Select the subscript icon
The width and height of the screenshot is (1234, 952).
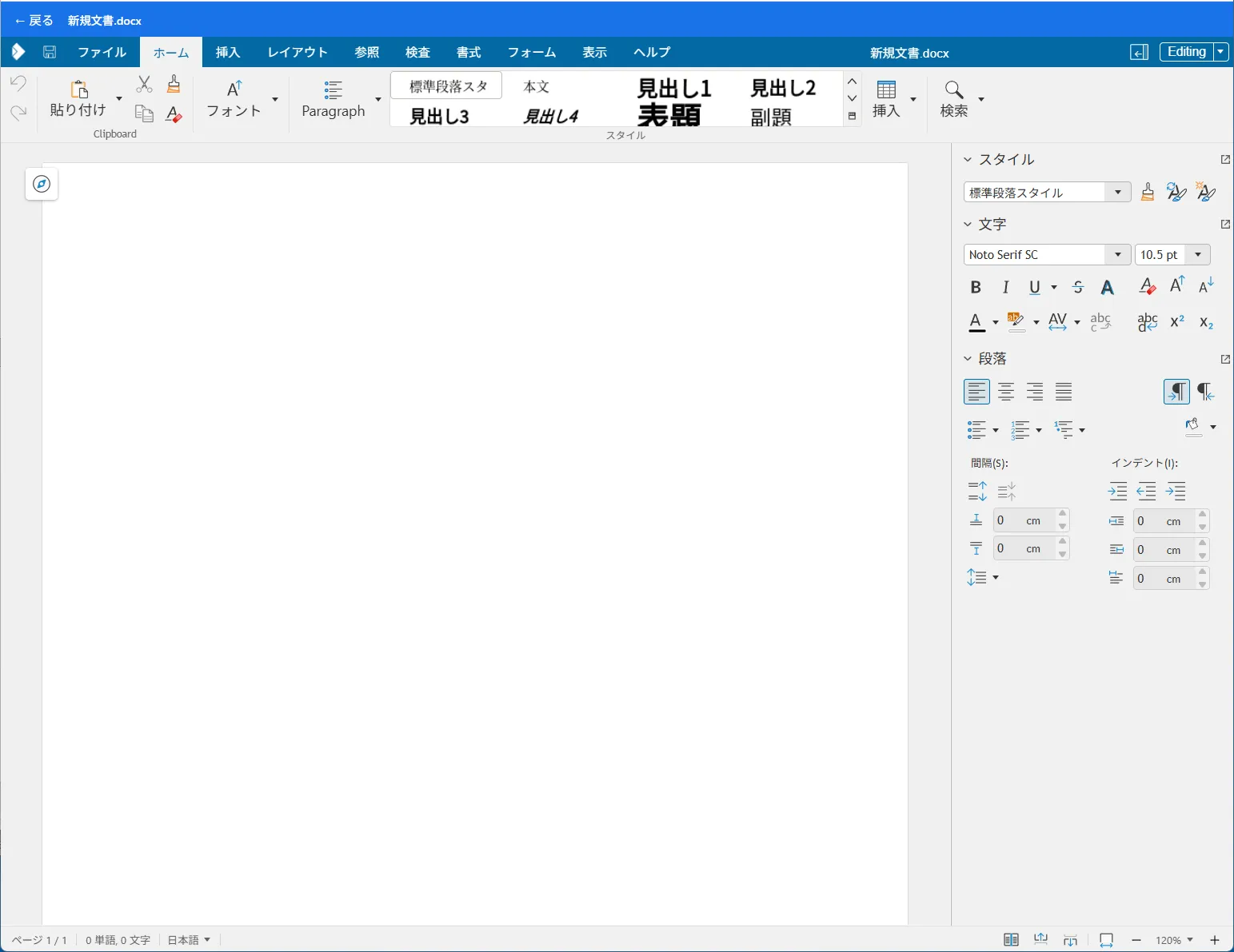[1206, 322]
